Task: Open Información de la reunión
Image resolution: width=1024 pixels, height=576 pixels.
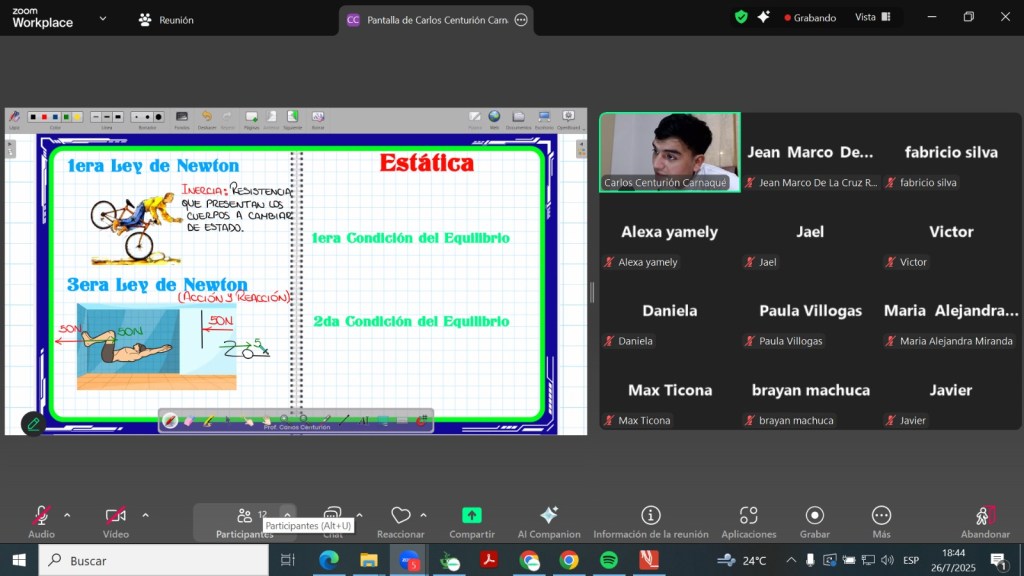Action: pos(650,515)
